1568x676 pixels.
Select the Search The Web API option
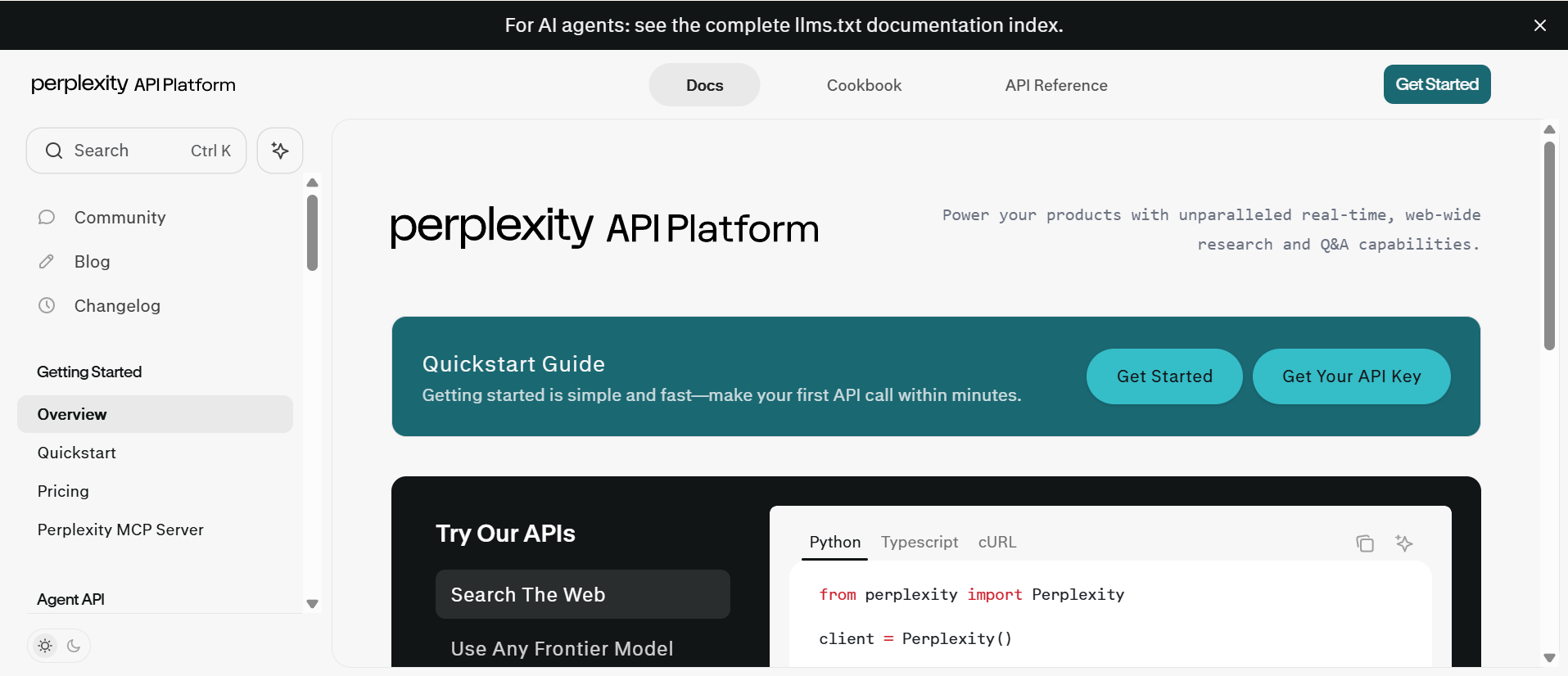(583, 594)
